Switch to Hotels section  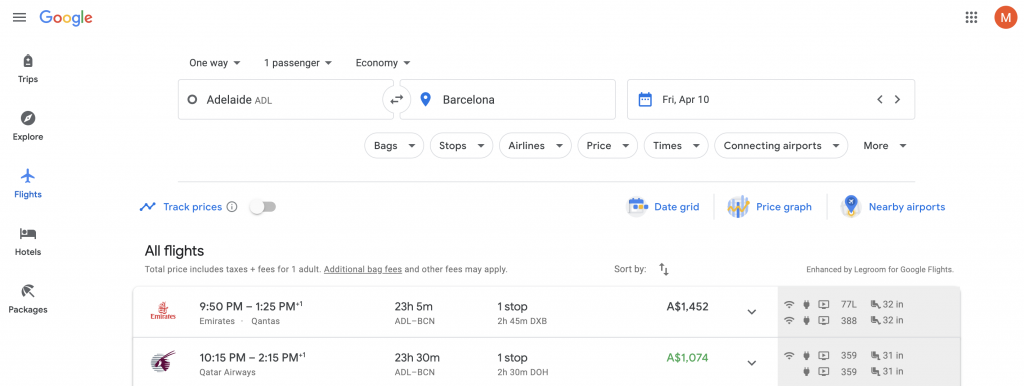coord(27,242)
